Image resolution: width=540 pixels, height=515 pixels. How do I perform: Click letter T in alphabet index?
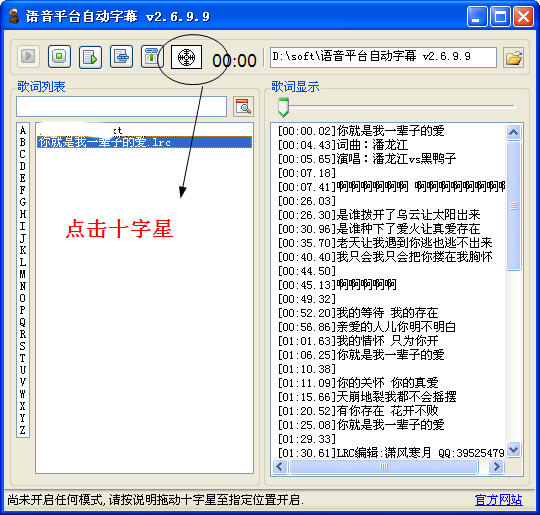click(23, 358)
